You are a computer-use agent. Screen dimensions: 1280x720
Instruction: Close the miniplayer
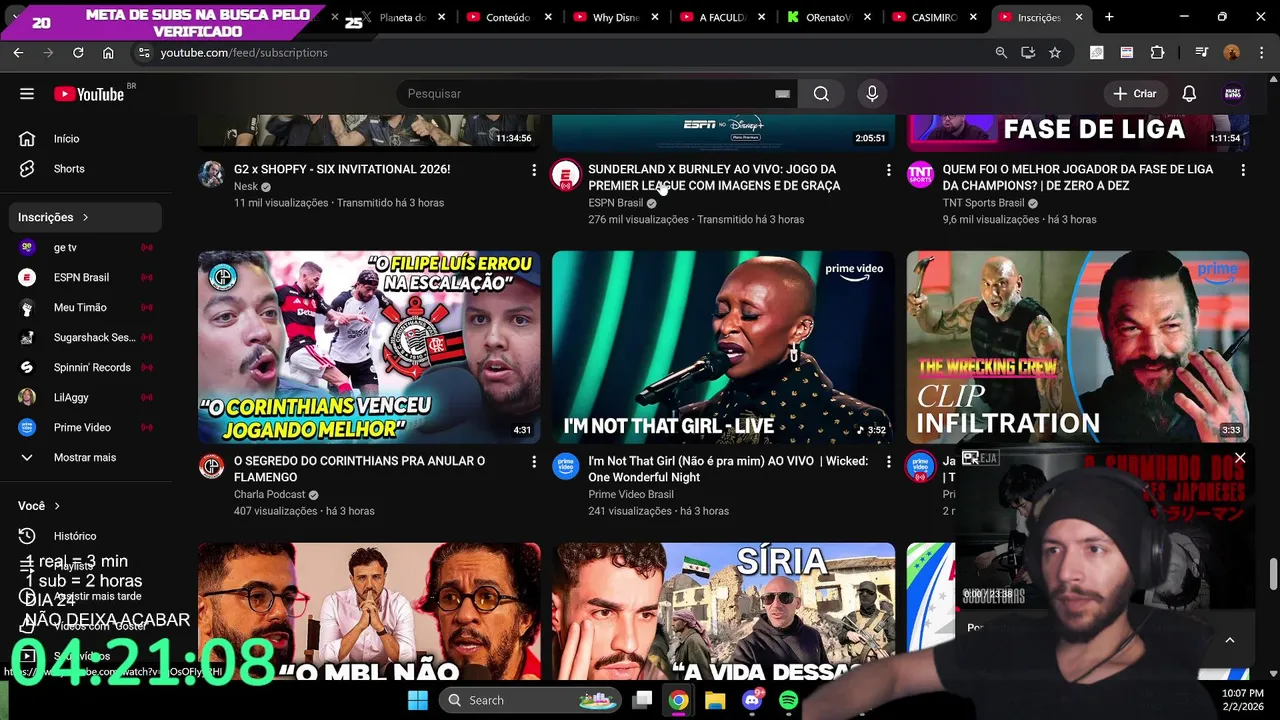(x=1240, y=458)
